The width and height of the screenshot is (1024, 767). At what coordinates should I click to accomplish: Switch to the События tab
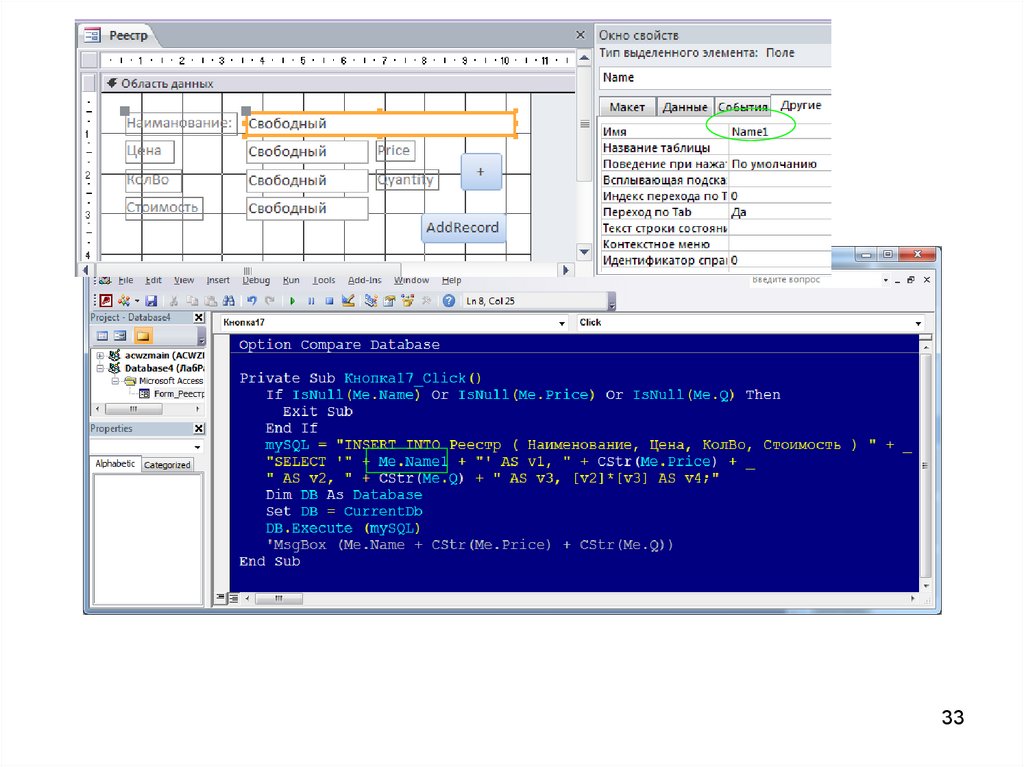click(742, 107)
